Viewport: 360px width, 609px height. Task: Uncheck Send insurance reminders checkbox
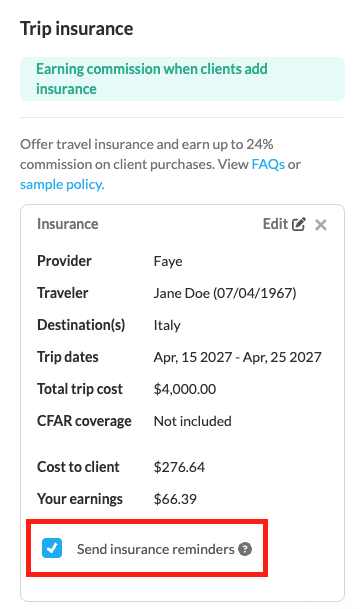tap(52, 548)
